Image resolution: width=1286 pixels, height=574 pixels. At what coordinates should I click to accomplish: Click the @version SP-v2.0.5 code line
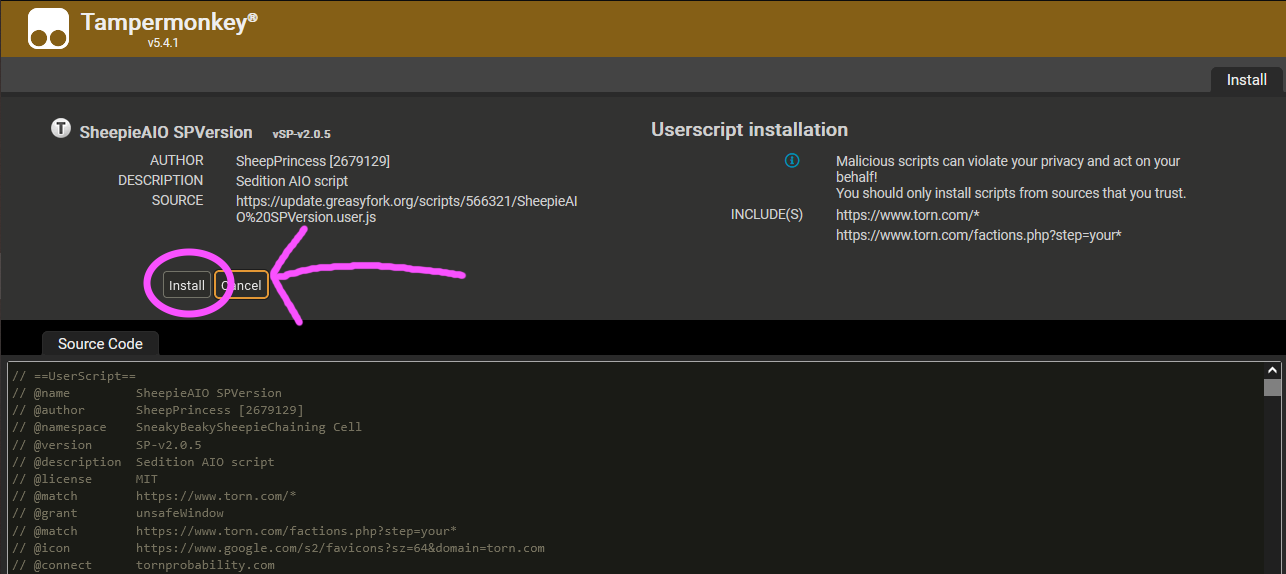[107, 445]
